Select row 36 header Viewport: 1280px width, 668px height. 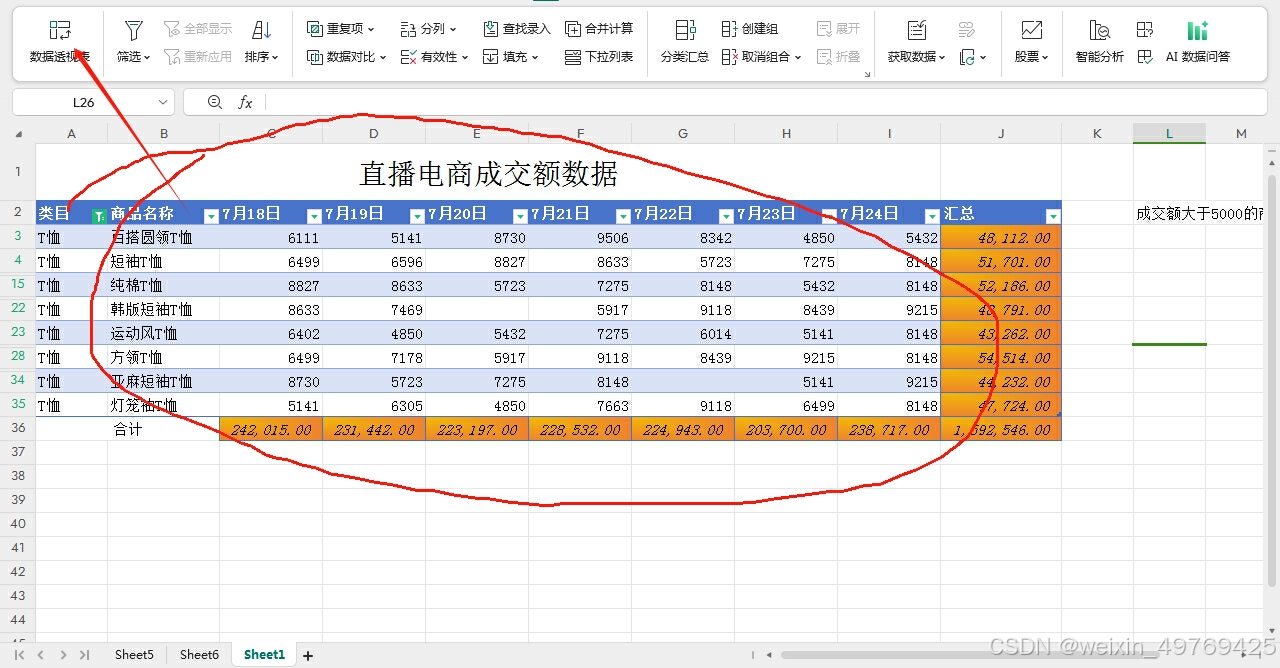click(18, 428)
